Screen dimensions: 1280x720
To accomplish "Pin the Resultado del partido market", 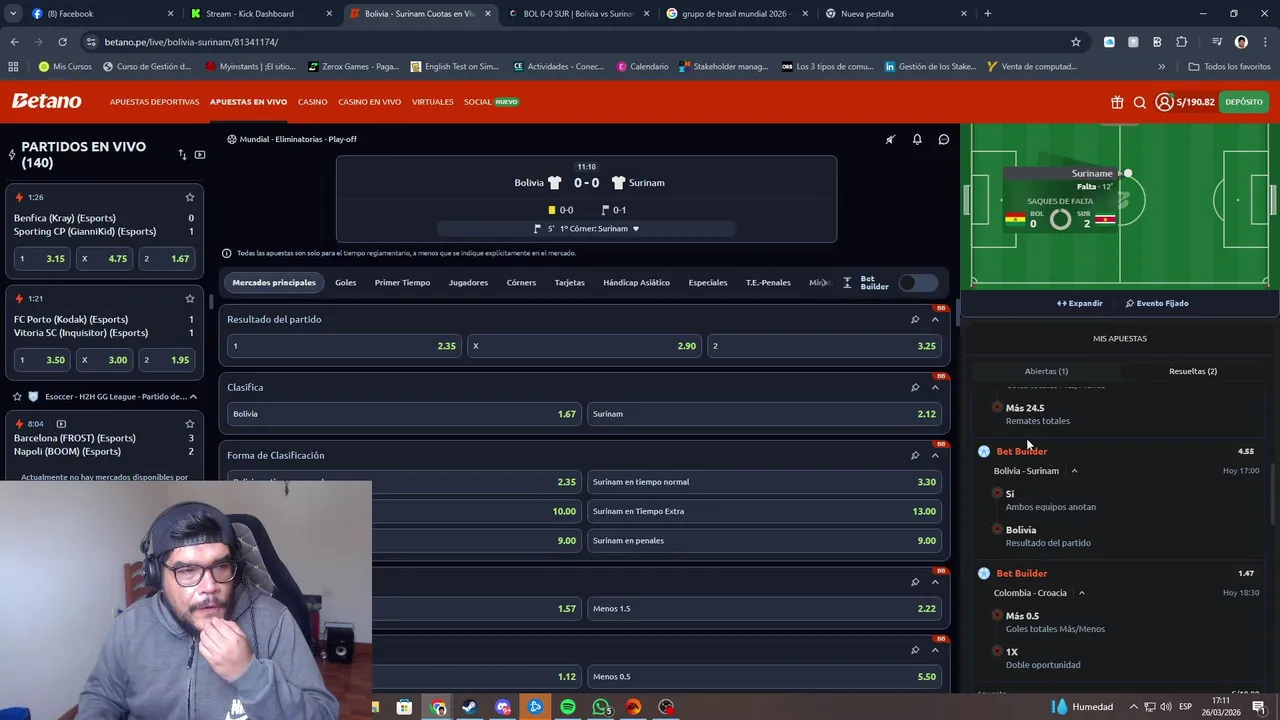I will pos(915,319).
